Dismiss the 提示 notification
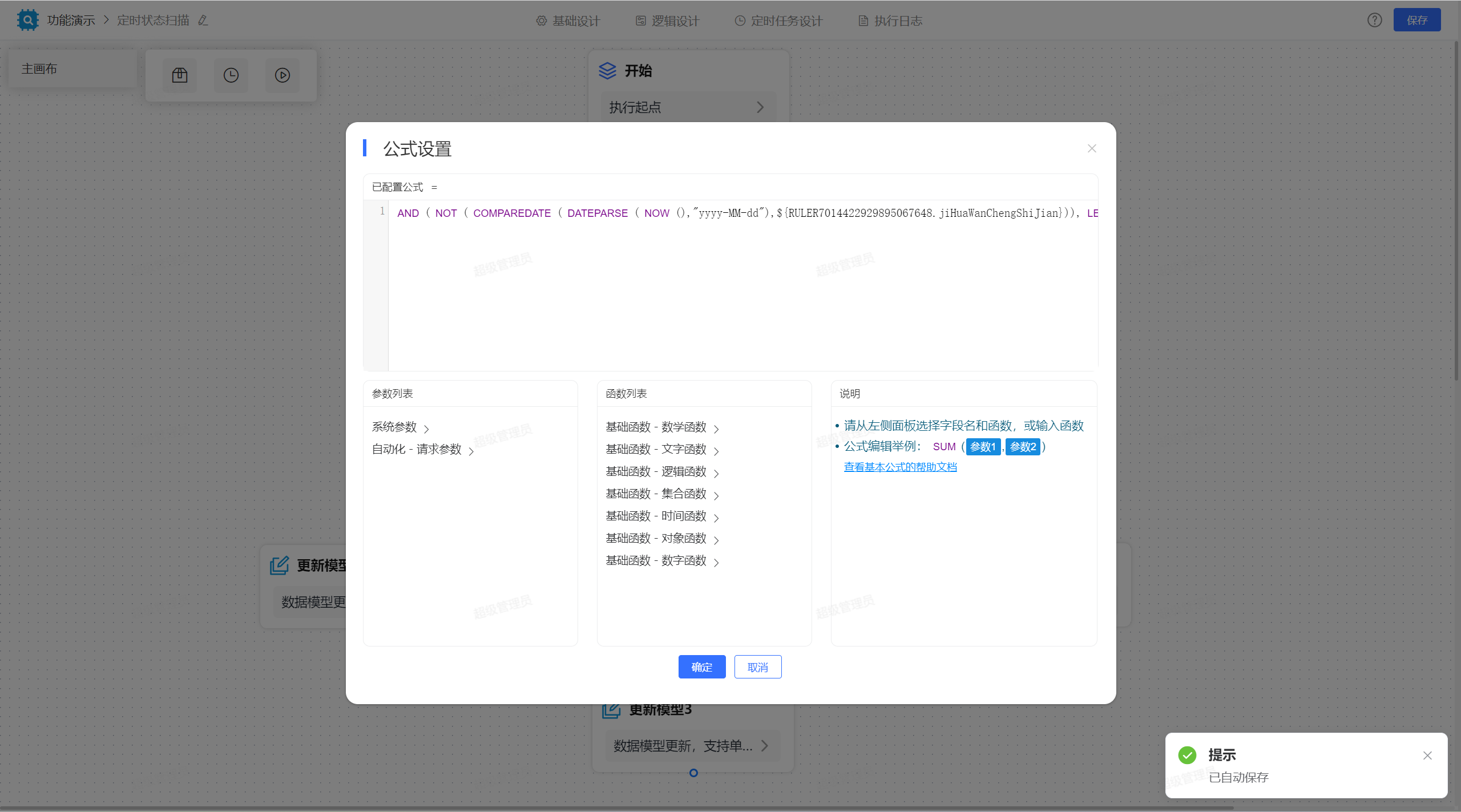 [1427, 756]
